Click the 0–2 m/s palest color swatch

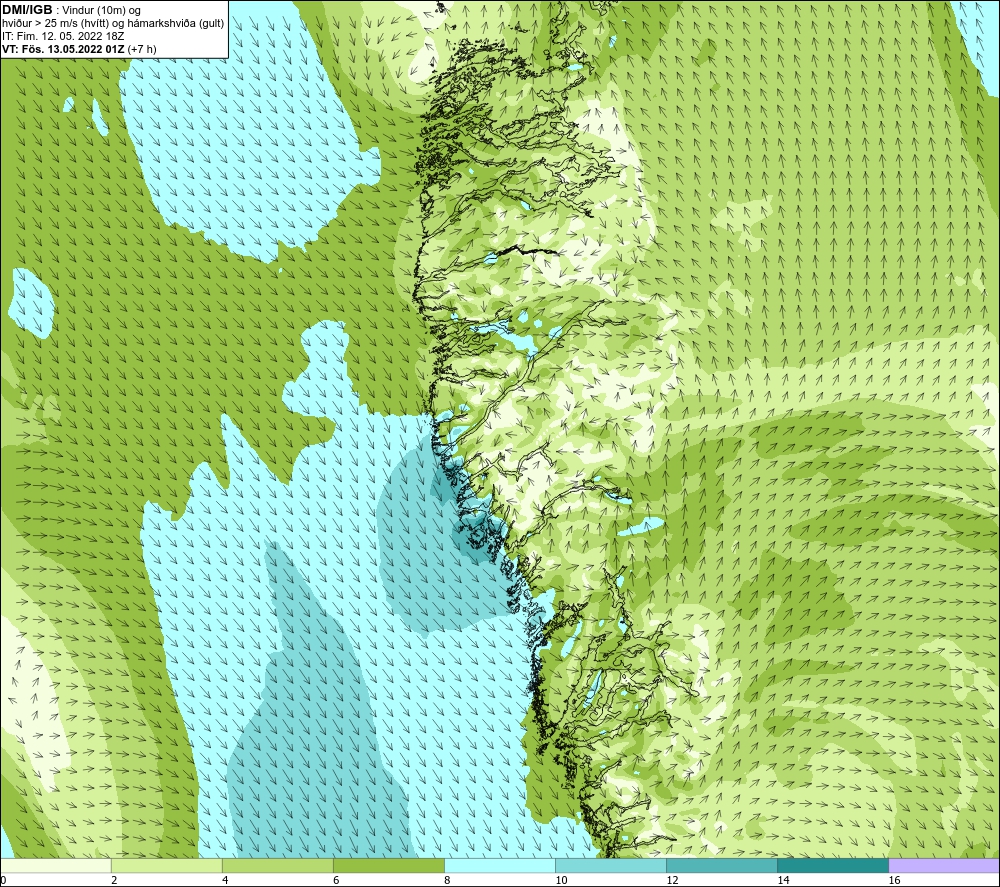(x=56, y=865)
